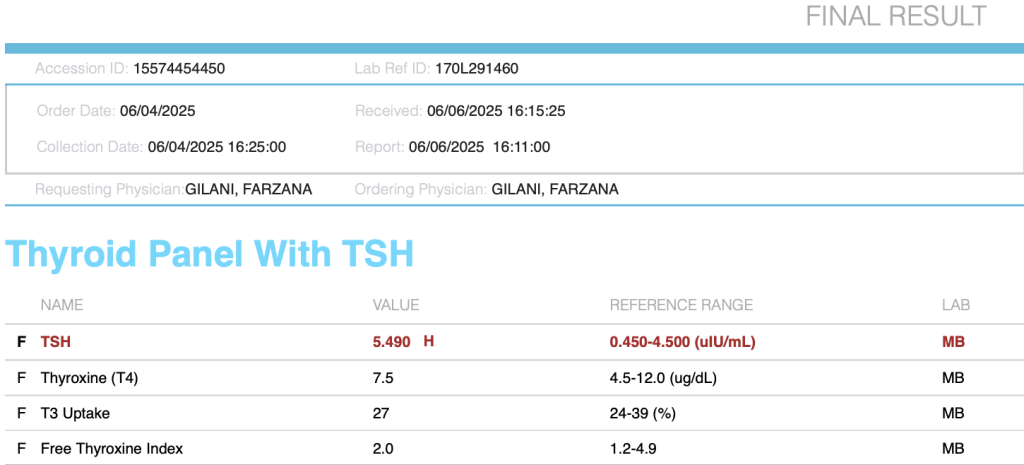Image resolution: width=1024 pixels, height=465 pixels.
Task: Click MB lab code in T3 Uptake row
Action: (x=953, y=413)
